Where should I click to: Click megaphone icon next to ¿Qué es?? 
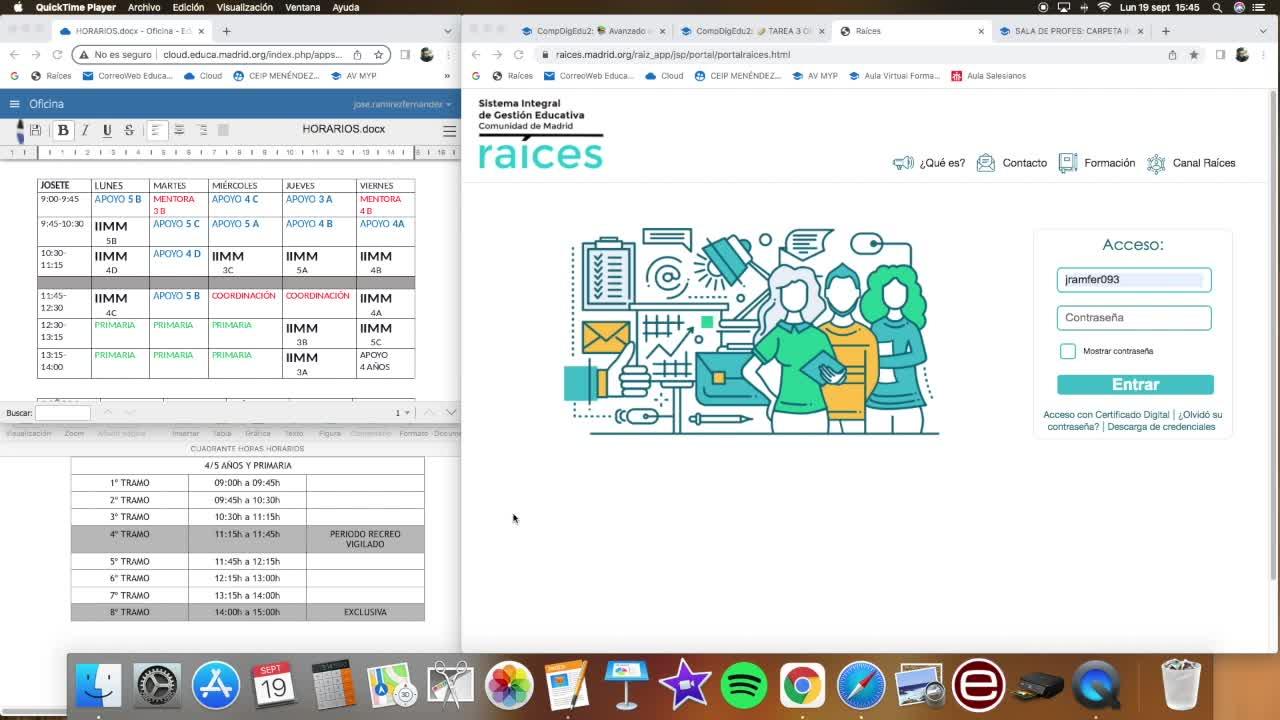coord(903,163)
